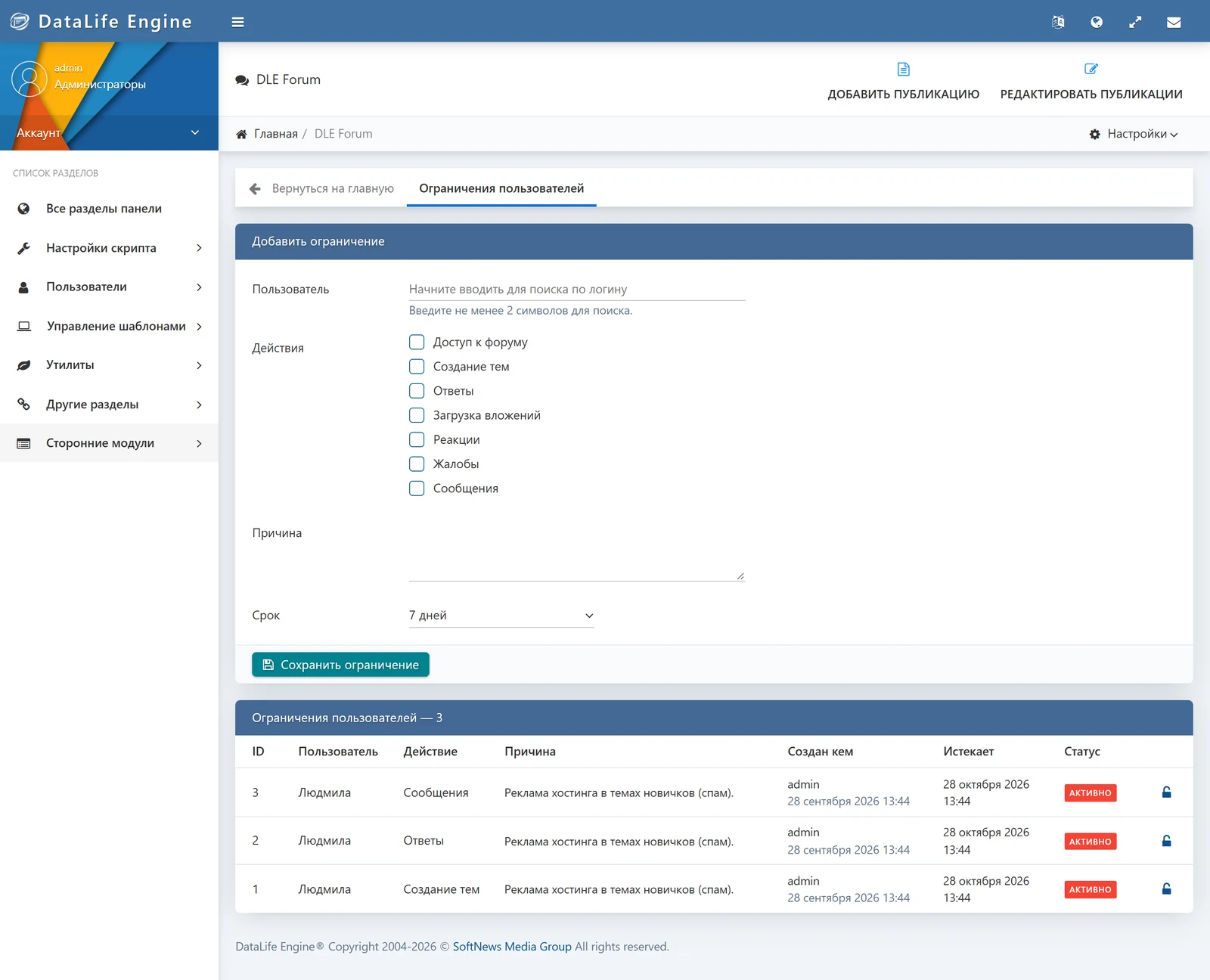Open the Пользователи sidebar menu item
This screenshot has width=1210, height=980.
point(109,287)
